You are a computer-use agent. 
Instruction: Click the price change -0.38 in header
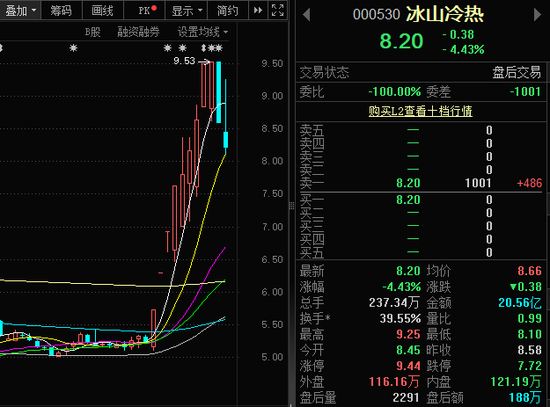pyautogui.click(x=458, y=35)
